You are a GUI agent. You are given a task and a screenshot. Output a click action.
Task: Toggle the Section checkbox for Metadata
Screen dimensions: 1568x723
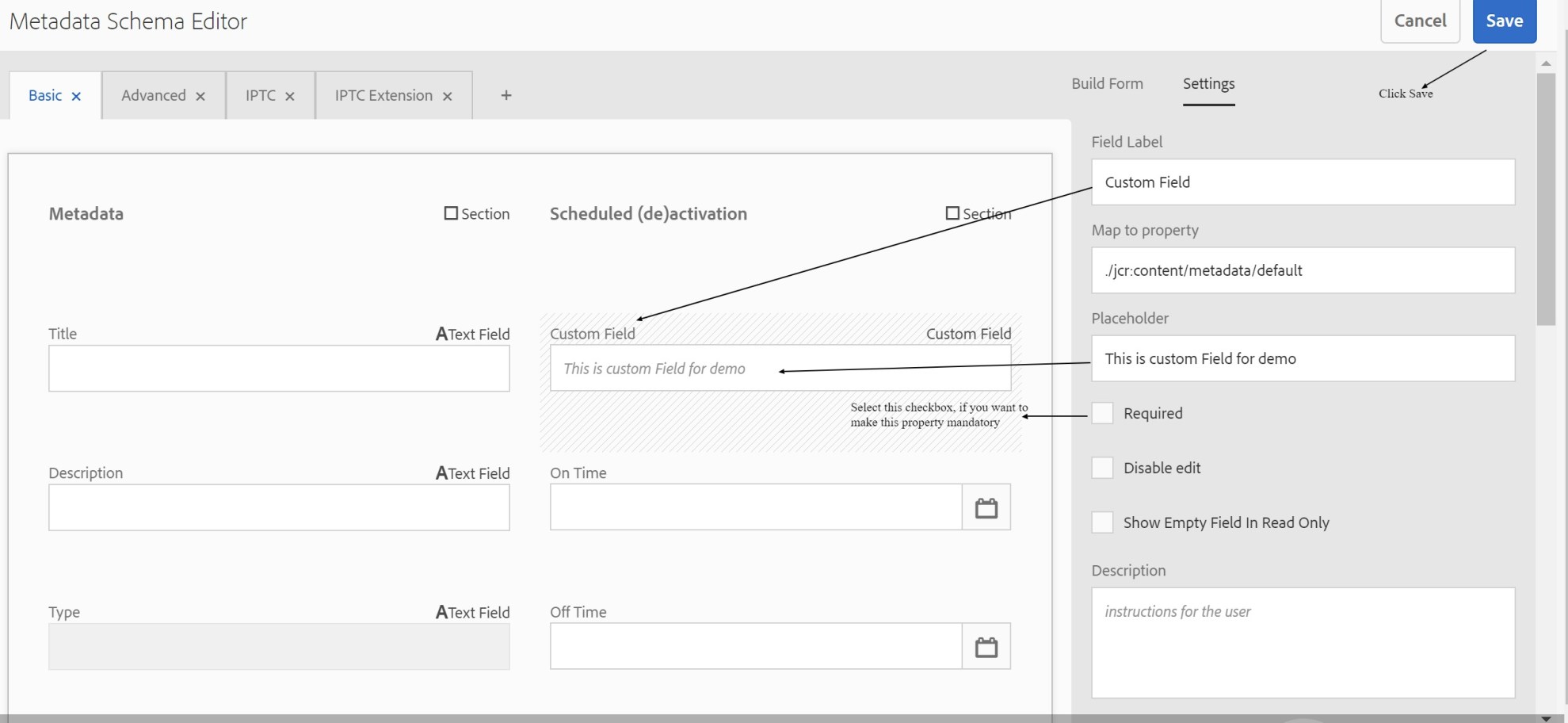point(449,212)
